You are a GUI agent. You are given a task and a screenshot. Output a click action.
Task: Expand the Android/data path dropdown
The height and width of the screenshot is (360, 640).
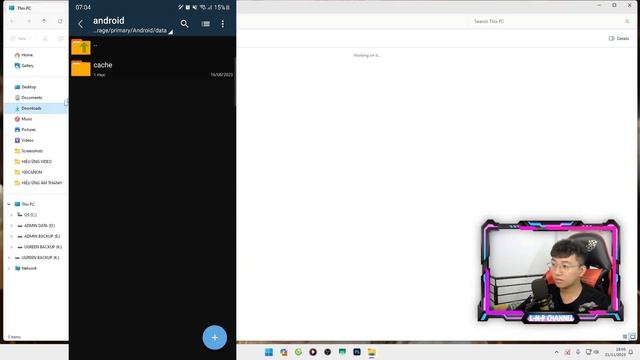coord(171,32)
